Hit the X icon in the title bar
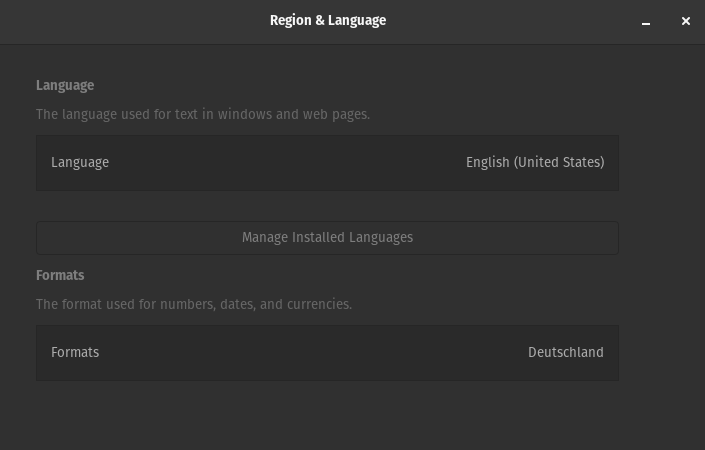The width and height of the screenshot is (705, 450). [x=685, y=21]
